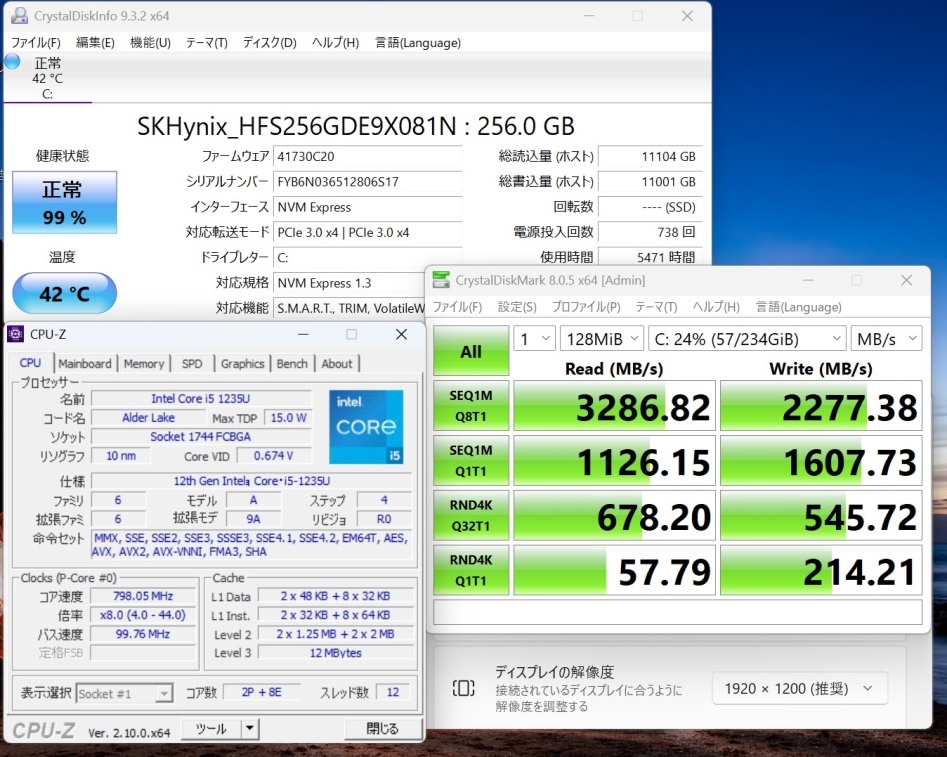Switch to the SPD tab in CPU-Z
Image resolution: width=947 pixels, height=757 pixels.
[x=192, y=364]
